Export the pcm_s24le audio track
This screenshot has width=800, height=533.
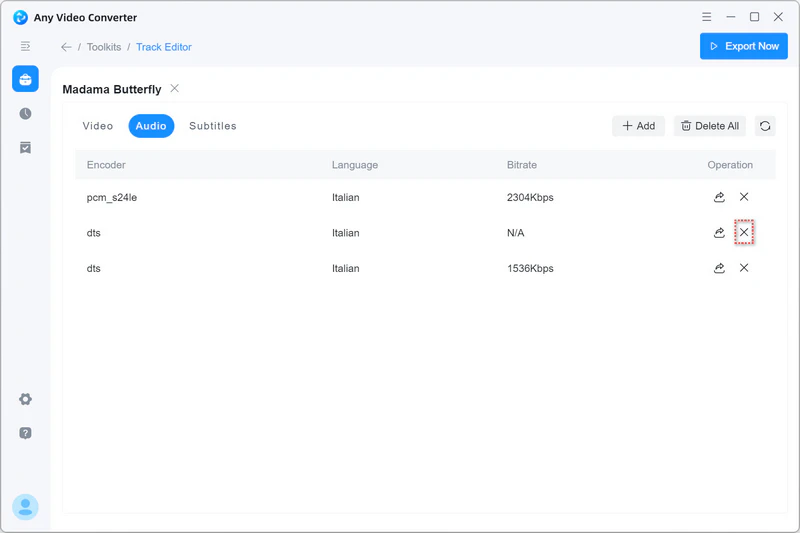[x=719, y=197]
